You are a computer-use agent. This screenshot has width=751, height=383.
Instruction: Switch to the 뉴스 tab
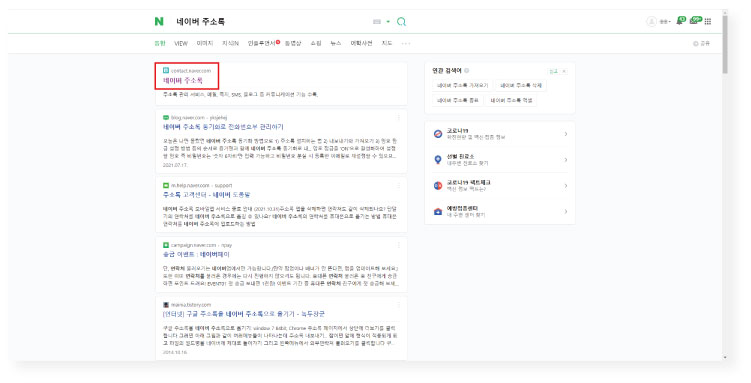[x=336, y=43]
